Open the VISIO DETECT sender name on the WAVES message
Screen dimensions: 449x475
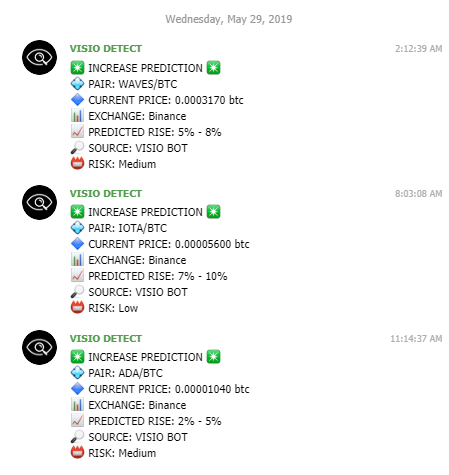106,49
